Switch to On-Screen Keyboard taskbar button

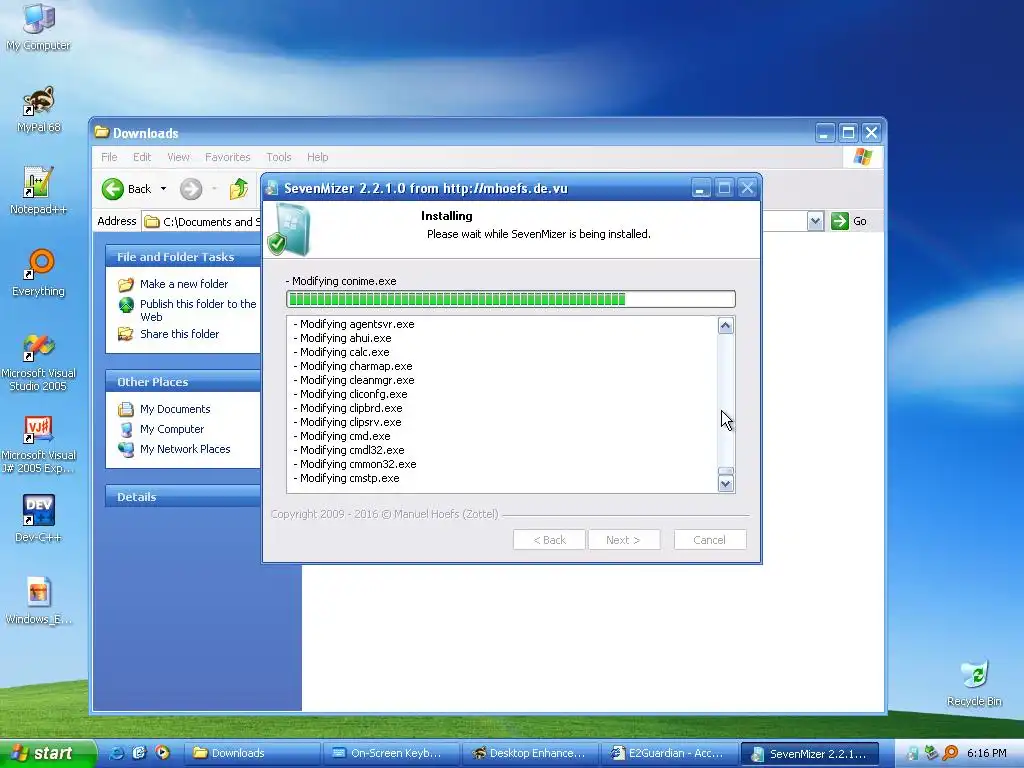point(391,753)
